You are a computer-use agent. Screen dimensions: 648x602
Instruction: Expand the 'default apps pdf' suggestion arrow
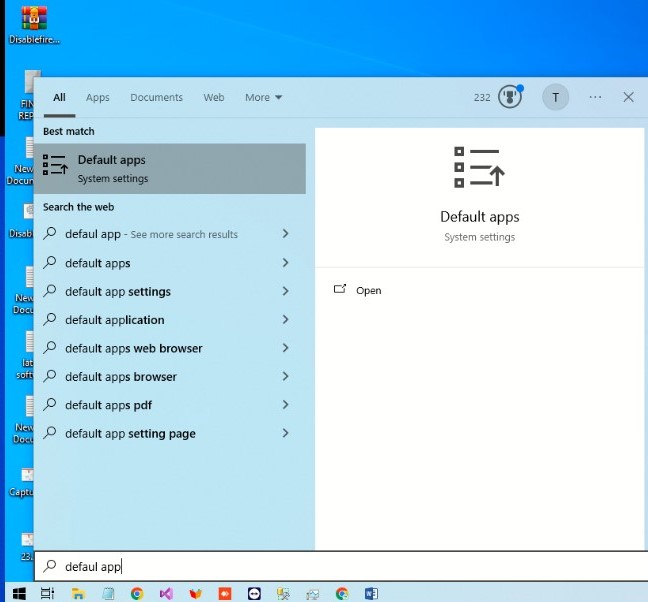coord(286,405)
